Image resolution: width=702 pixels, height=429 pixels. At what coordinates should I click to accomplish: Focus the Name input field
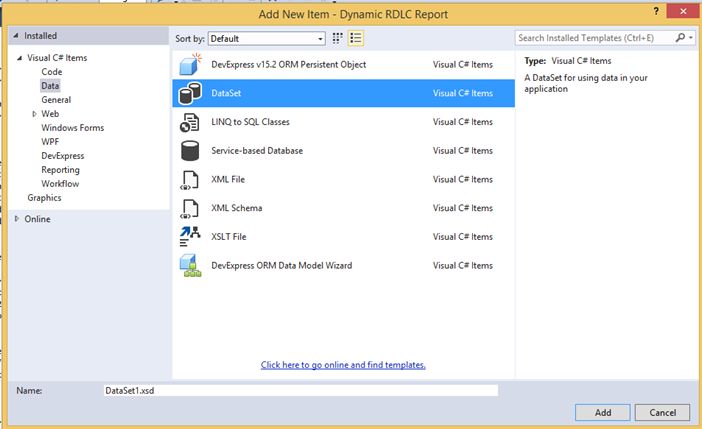301,390
